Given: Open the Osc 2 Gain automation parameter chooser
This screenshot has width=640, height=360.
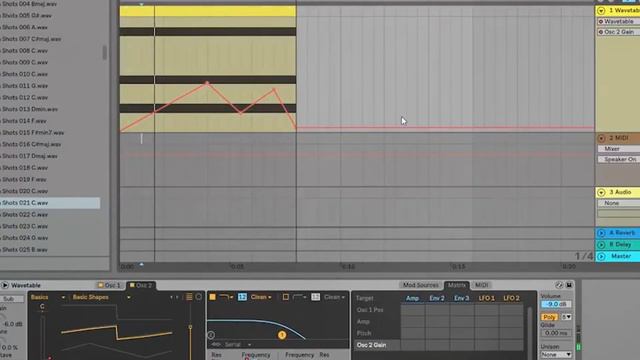Looking at the screenshot, I should tap(618, 32).
